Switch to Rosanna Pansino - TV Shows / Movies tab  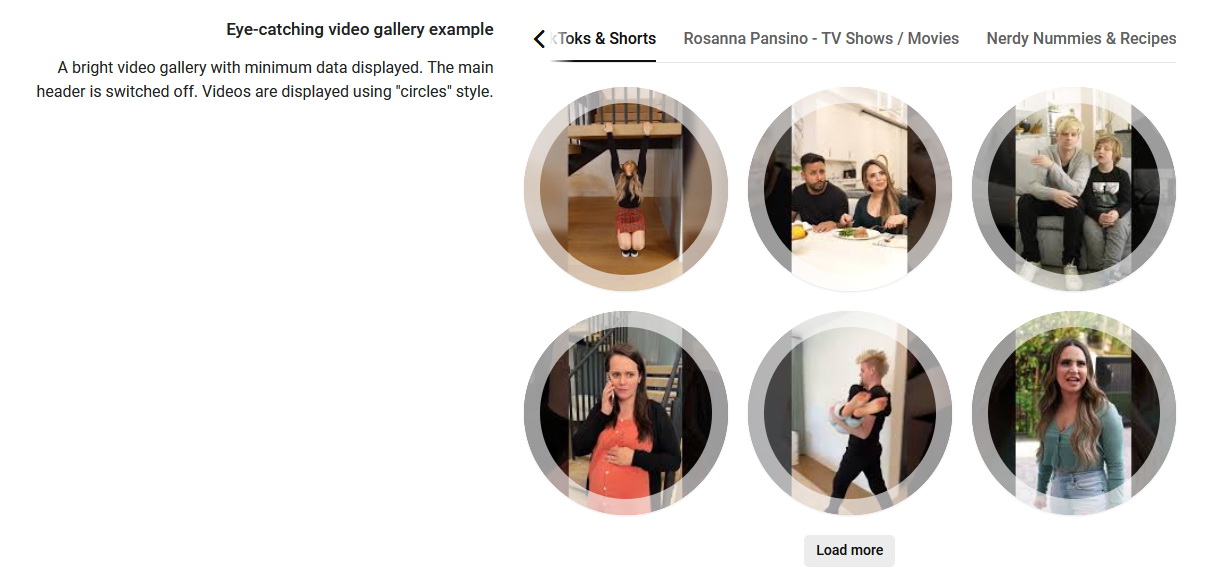click(821, 39)
